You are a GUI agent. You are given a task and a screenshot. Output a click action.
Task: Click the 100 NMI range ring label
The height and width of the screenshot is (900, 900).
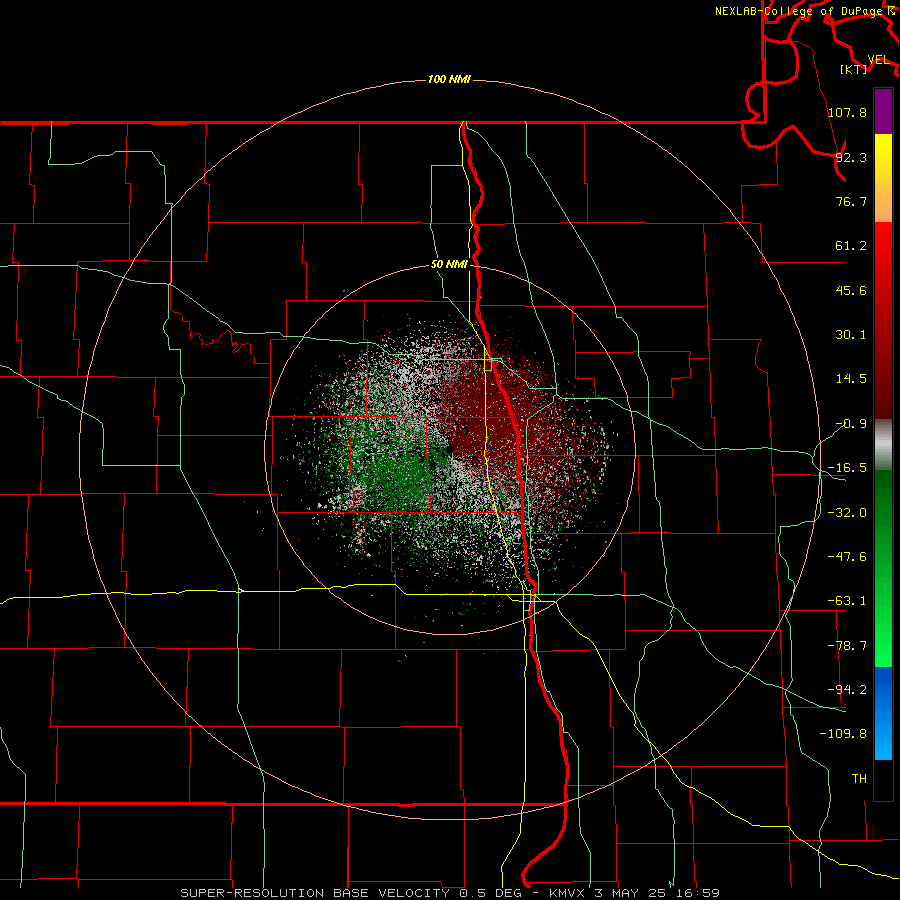click(x=449, y=79)
